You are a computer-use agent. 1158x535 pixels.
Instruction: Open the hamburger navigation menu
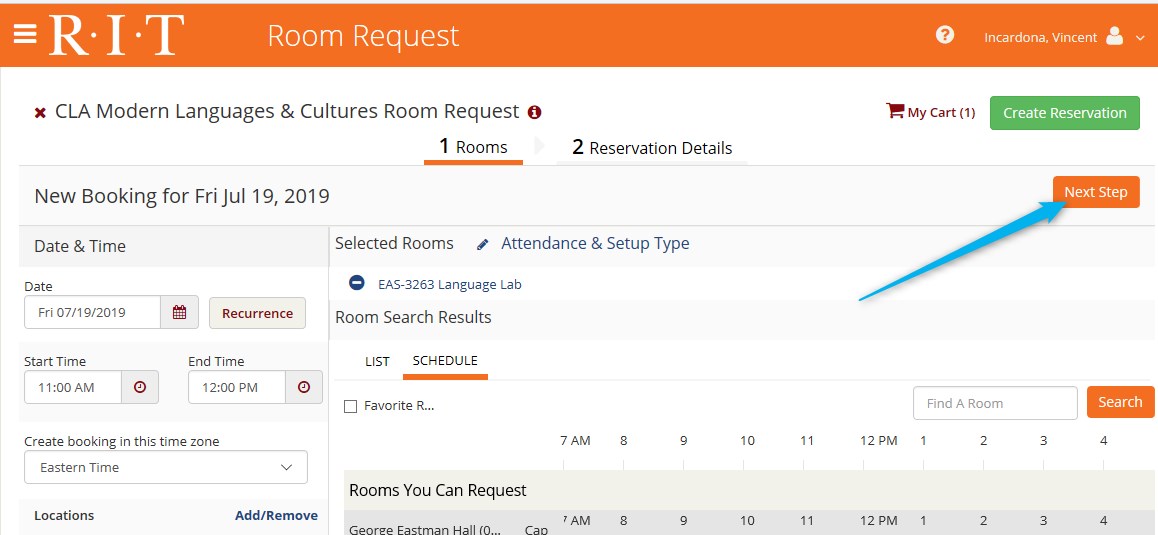[x=24, y=35]
